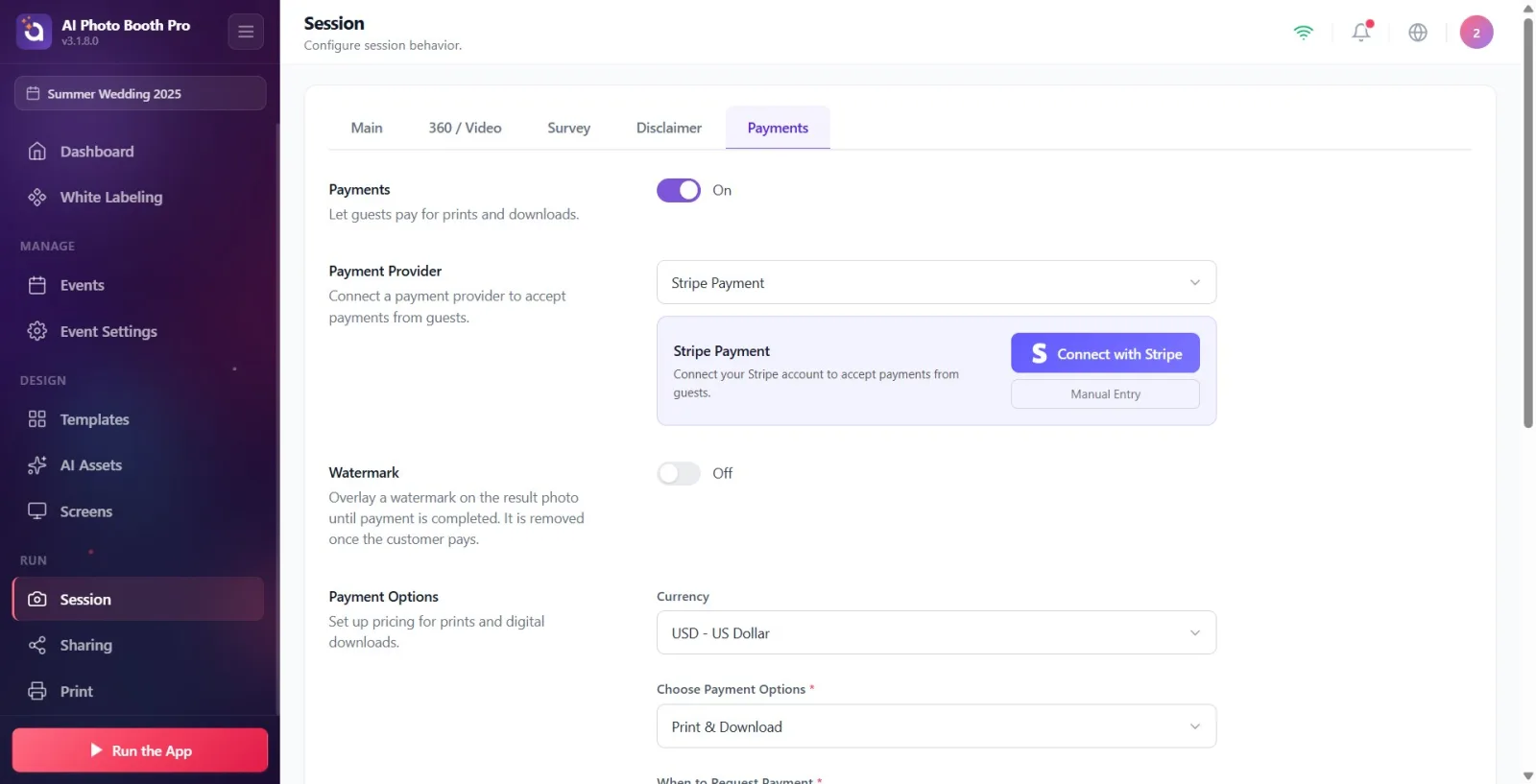Switch to the Survey tab
This screenshot has width=1536, height=784.
568,128
